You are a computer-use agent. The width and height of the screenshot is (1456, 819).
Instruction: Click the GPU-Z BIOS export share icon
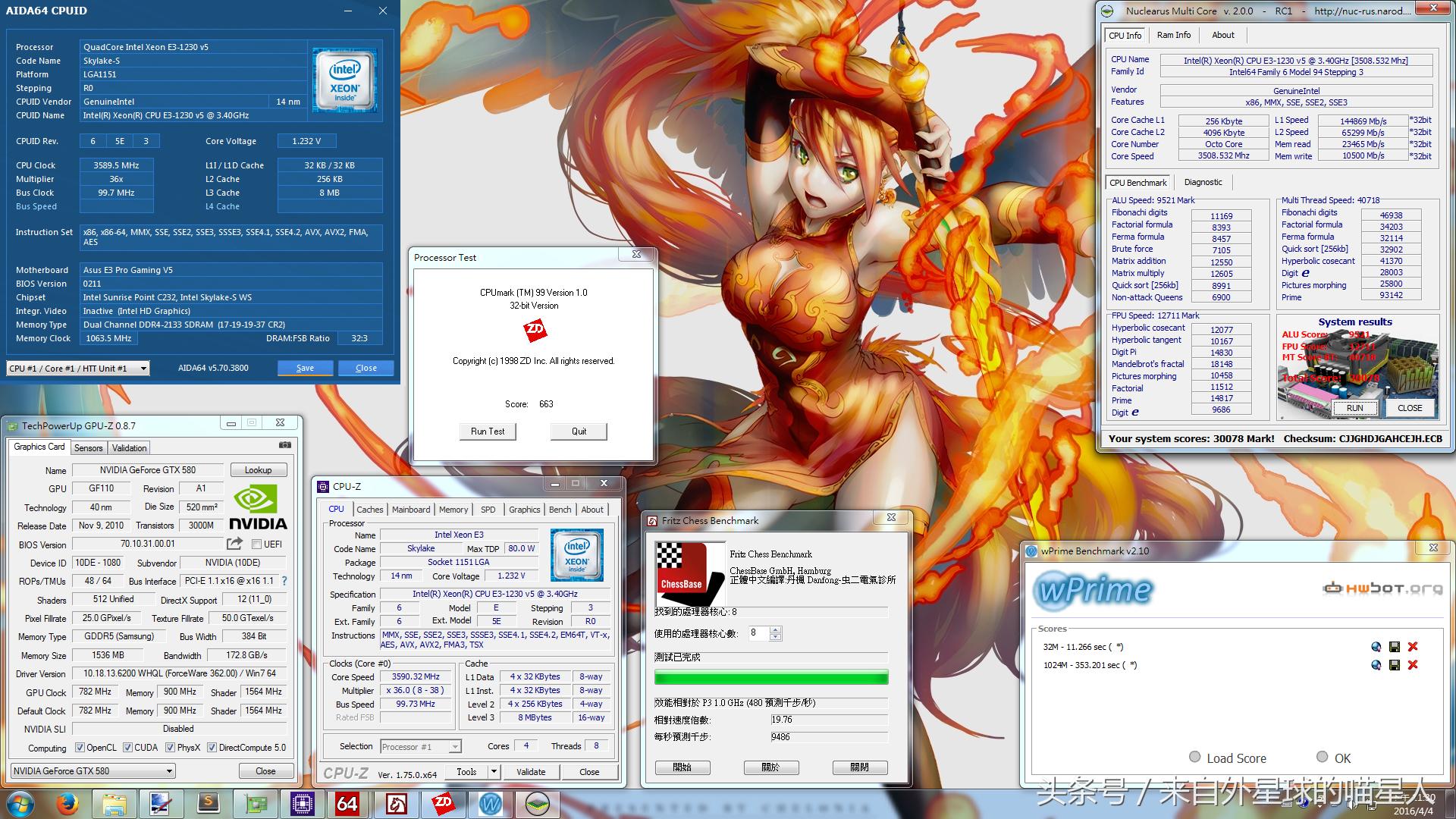coord(234,544)
